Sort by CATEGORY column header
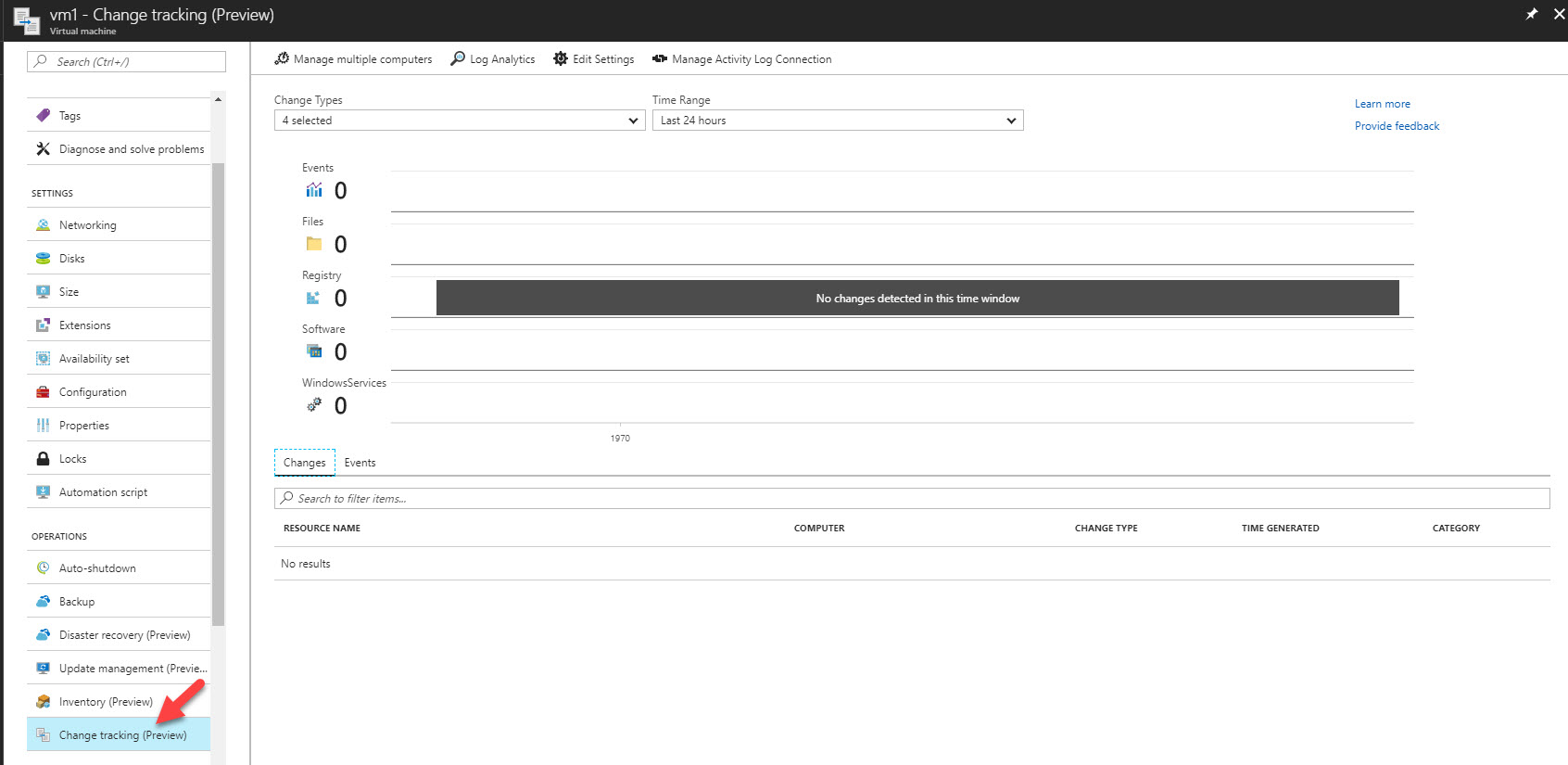The image size is (1568, 765). tap(1456, 528)
